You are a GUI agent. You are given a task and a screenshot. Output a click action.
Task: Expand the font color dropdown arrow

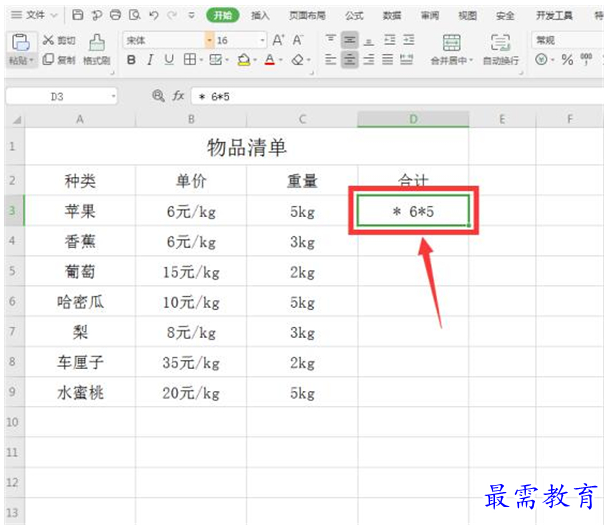[281, 60]
